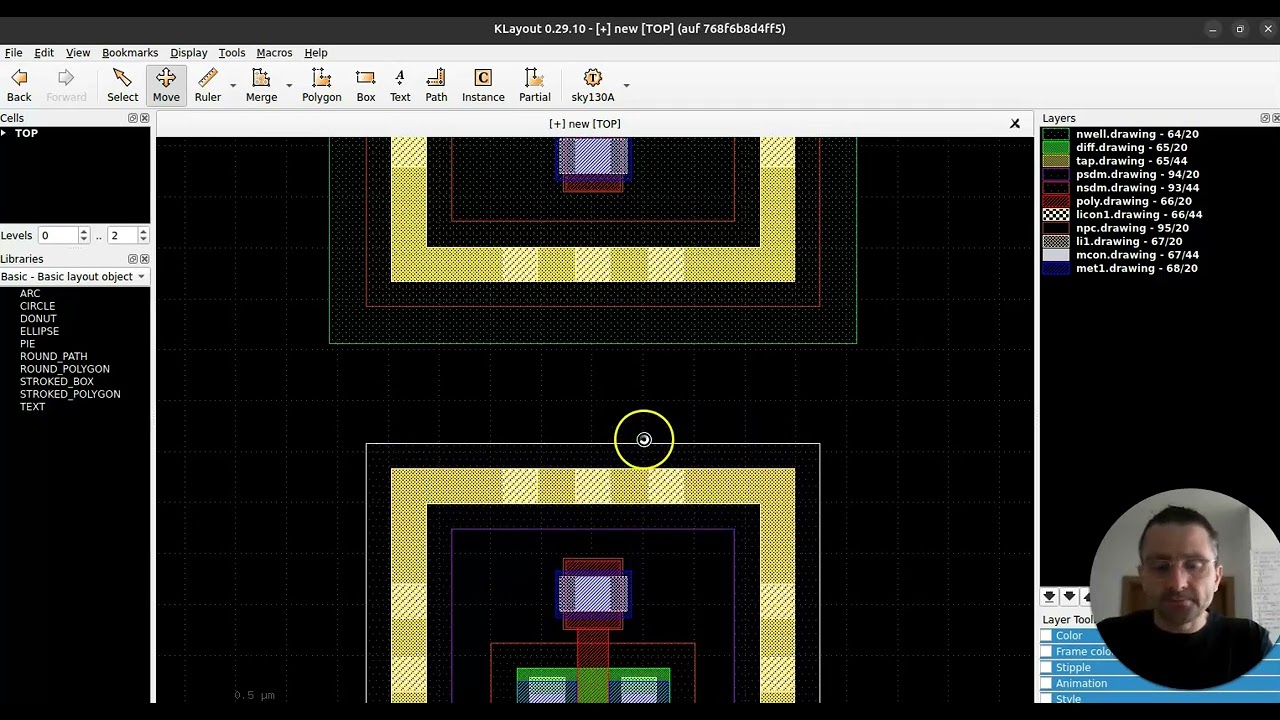Viewport: 1280px width, 720px height.
Task: Increase the maximum hierarchy level
Action: tap(143, 231)
